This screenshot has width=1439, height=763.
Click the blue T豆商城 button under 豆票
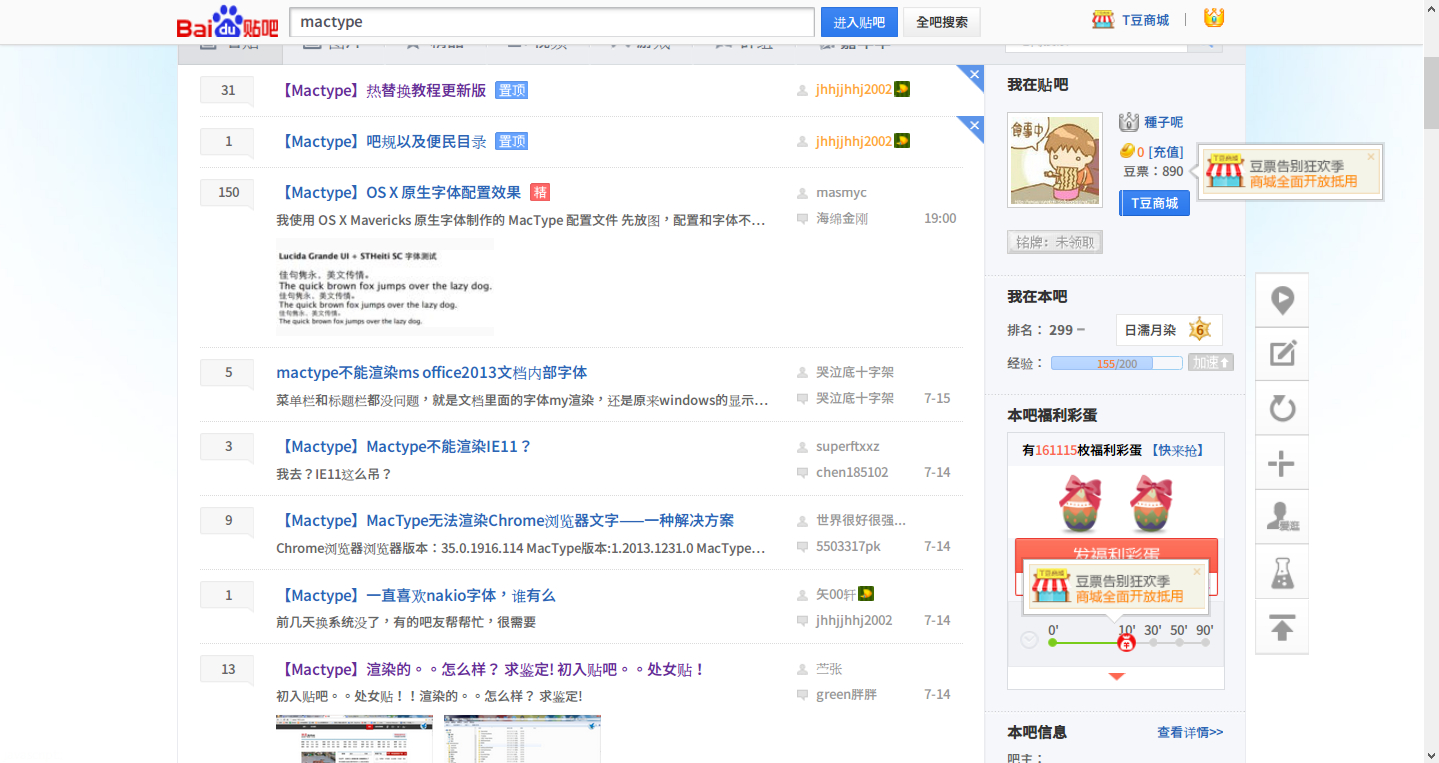click(1154, 203)
